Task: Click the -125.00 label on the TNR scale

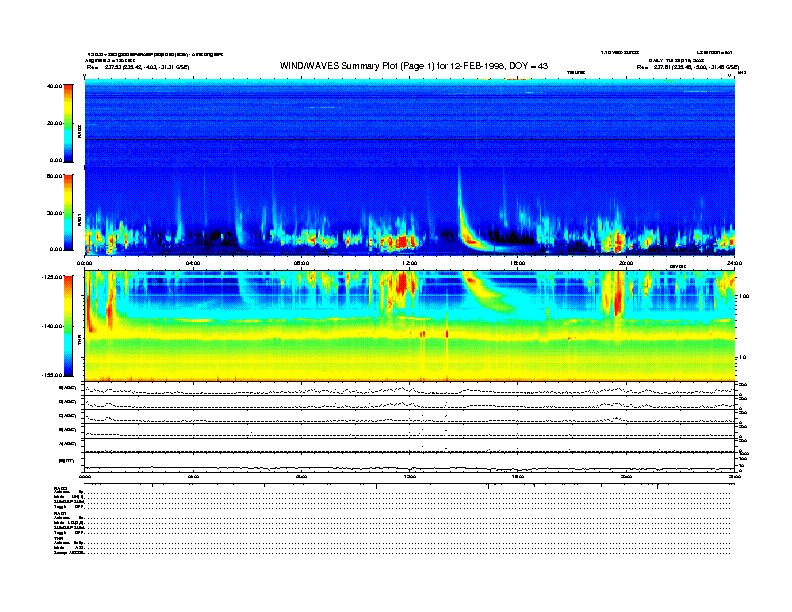Action: (51, 277)
